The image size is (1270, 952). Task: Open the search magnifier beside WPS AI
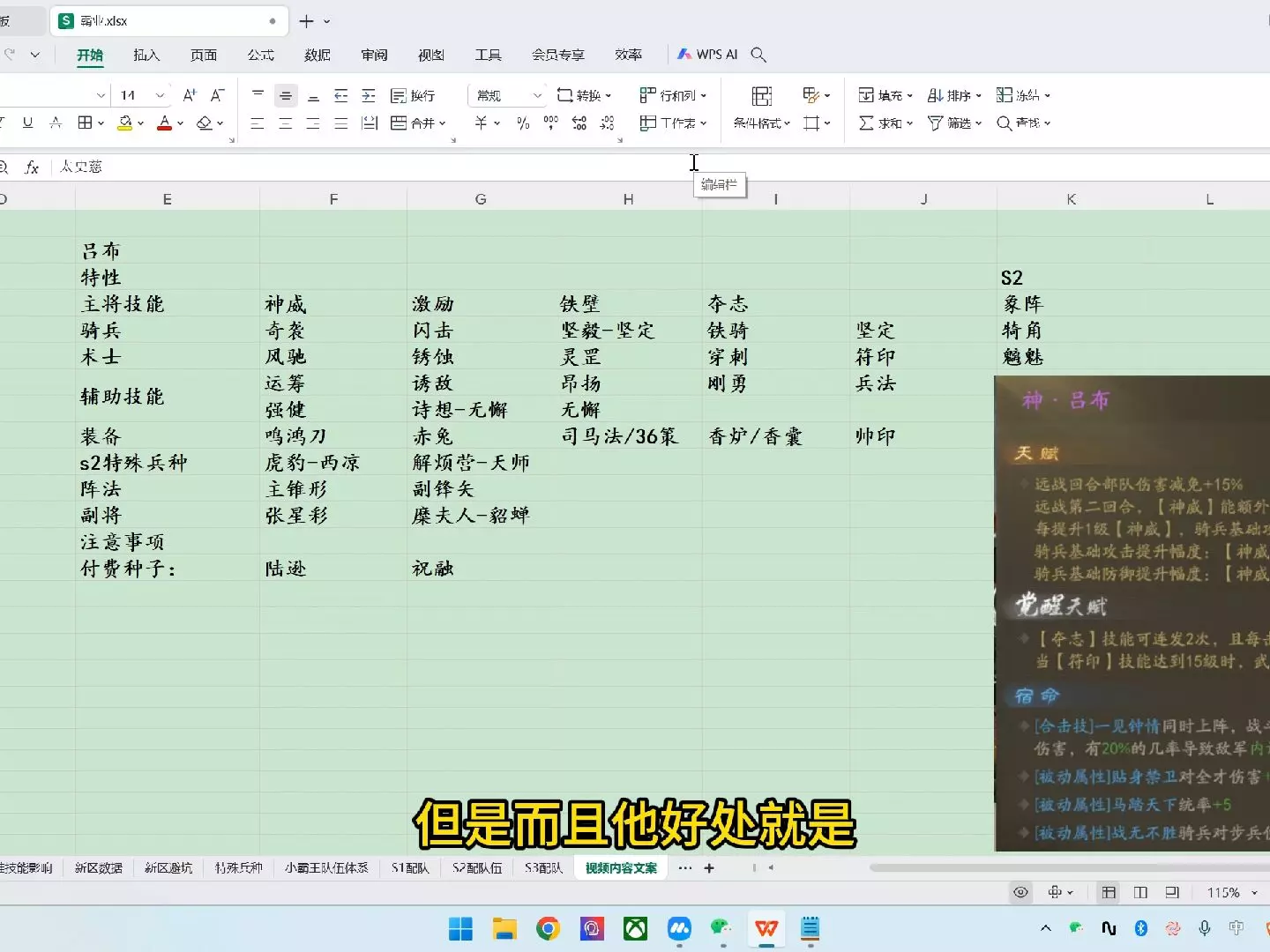pos(758,55)
